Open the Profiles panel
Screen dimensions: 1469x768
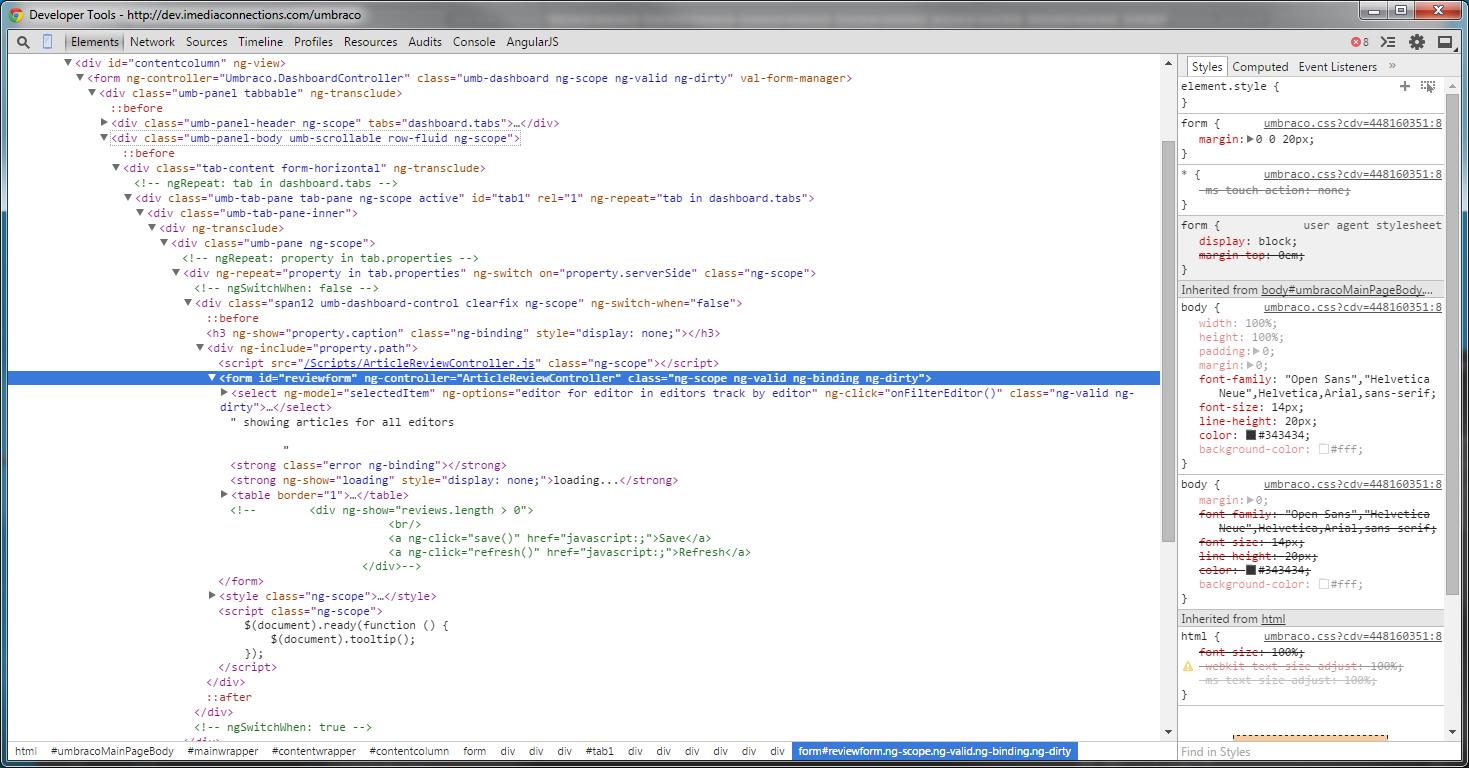pos(313,42)
